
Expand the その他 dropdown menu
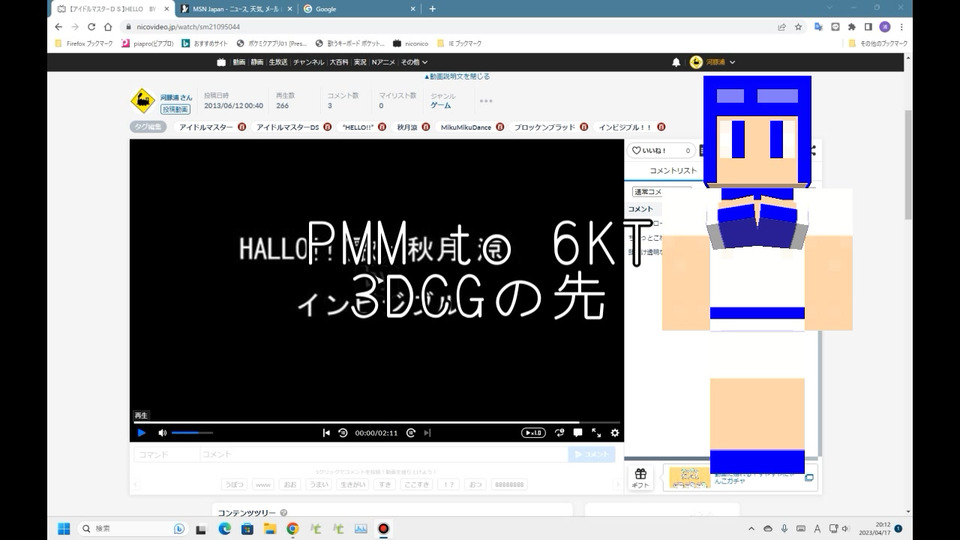coord(414,62)
